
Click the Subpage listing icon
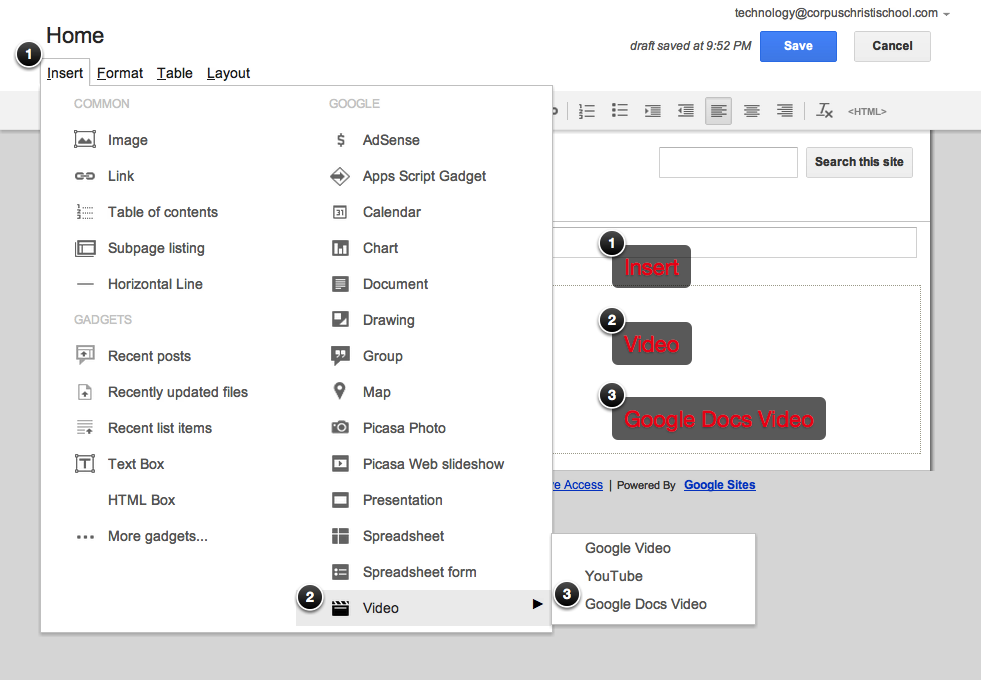click(x=85, y=248)
